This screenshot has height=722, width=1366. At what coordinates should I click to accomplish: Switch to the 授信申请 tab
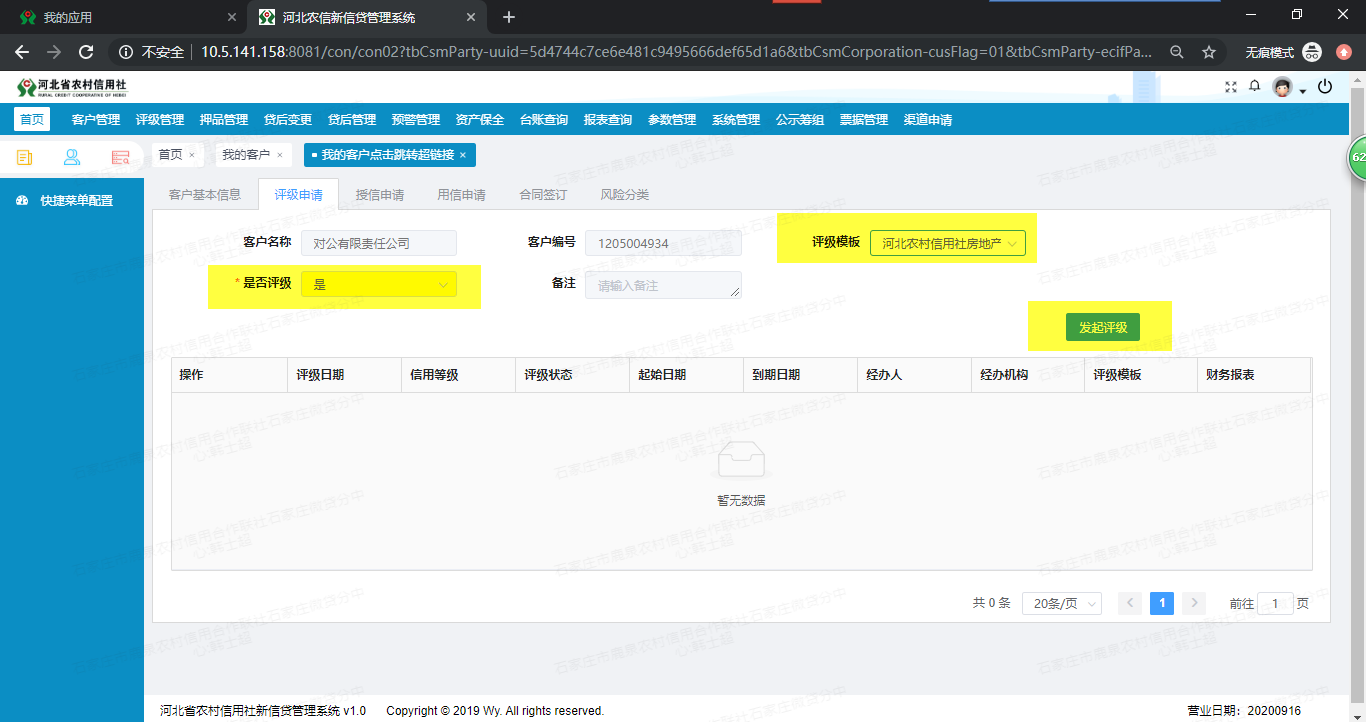pyautogui.click(x=380, y=194)
